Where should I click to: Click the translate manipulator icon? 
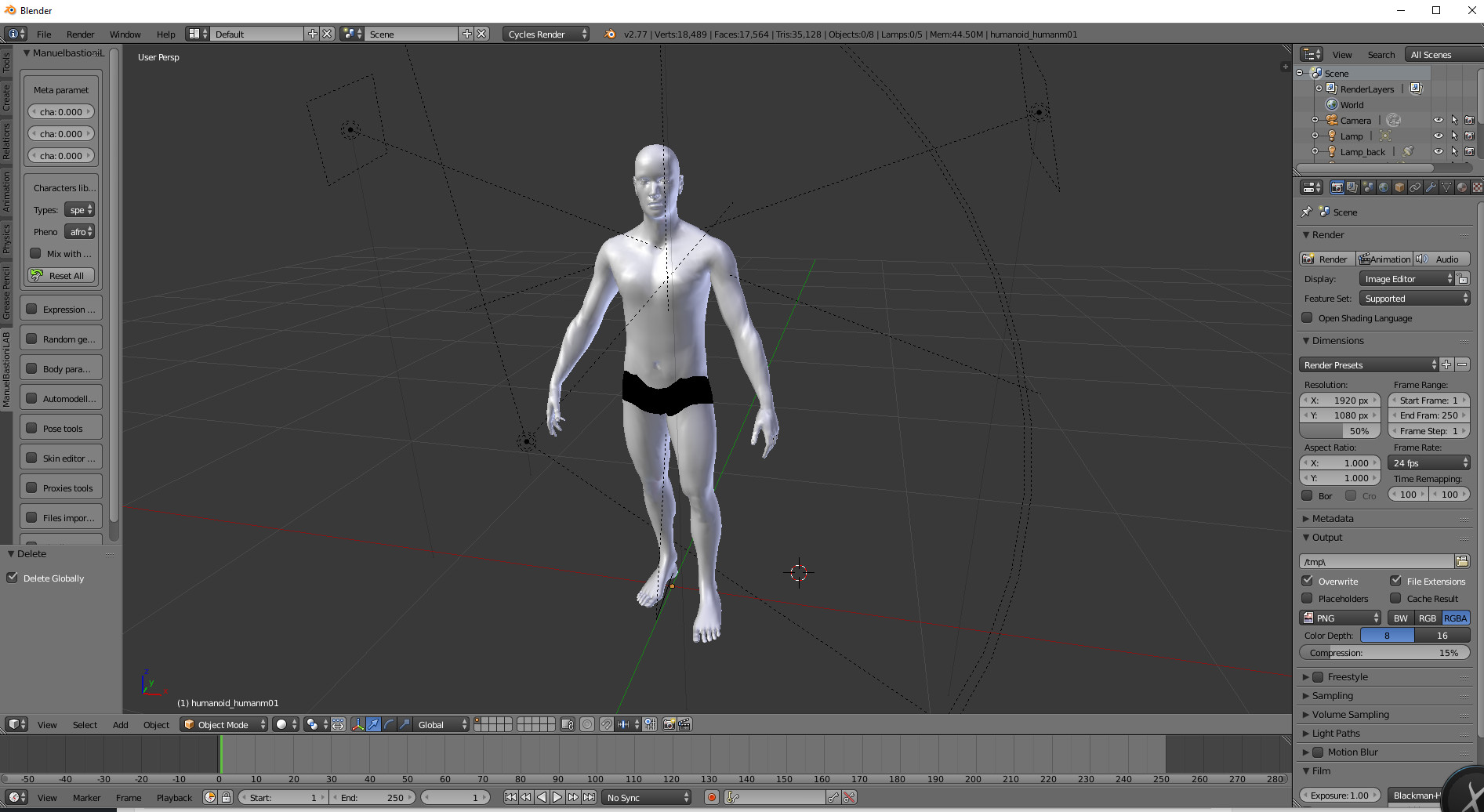tap(373, 724)
